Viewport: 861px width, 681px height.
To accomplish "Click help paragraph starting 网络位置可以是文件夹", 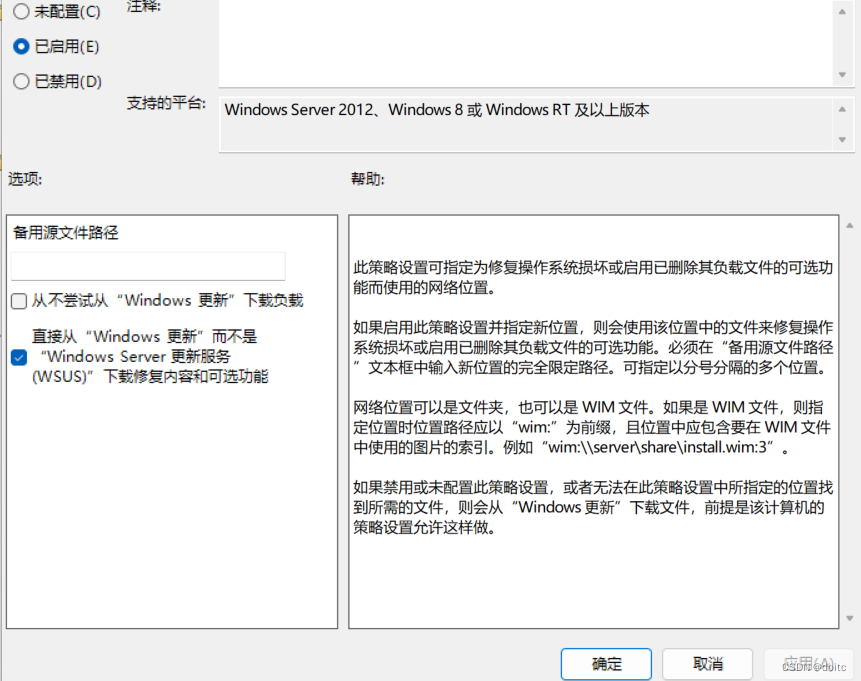I will point(592,427).
